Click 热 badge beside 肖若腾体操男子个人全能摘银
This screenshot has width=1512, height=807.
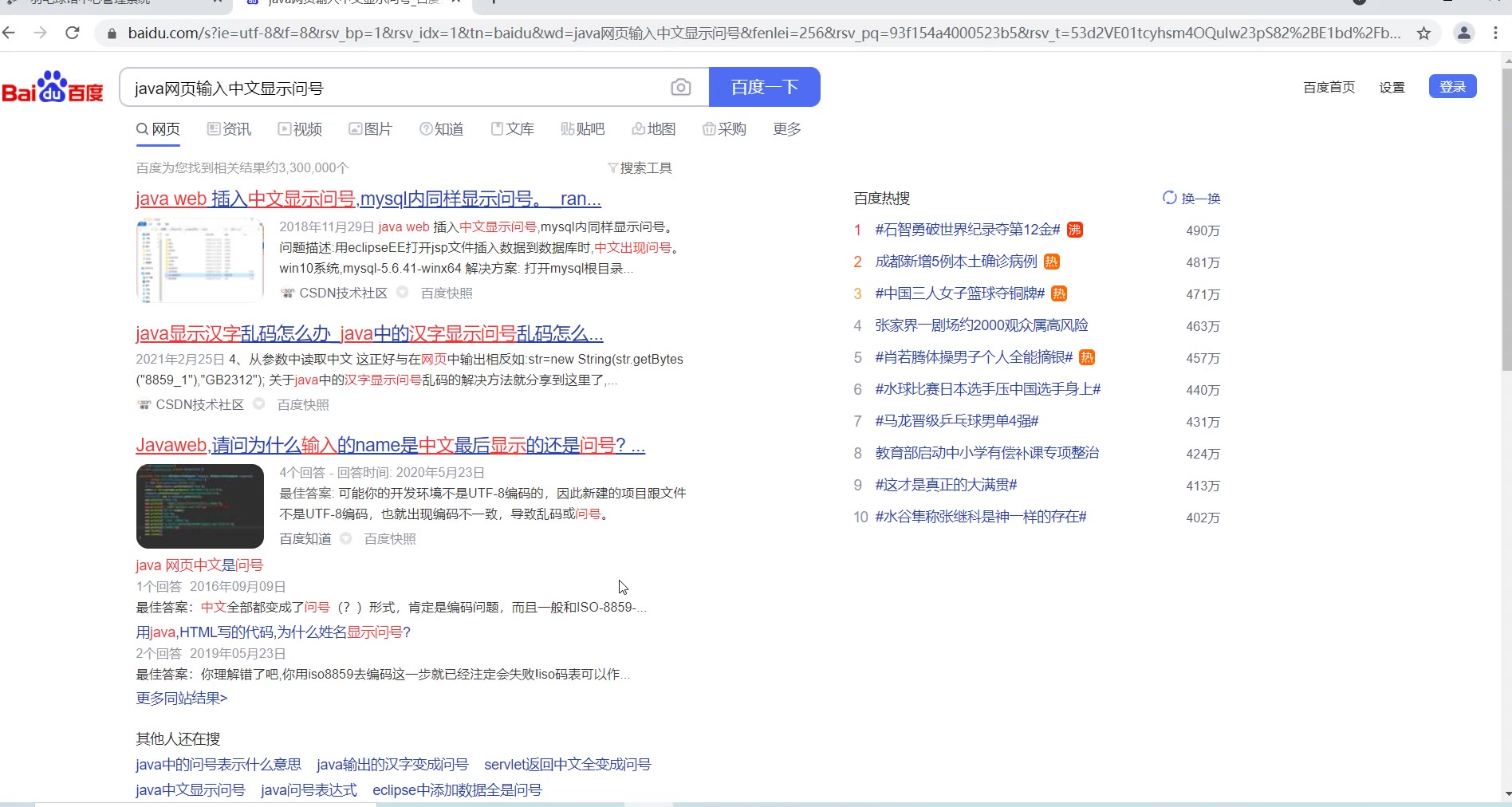pyautogui.click(x=1087, y=357)
